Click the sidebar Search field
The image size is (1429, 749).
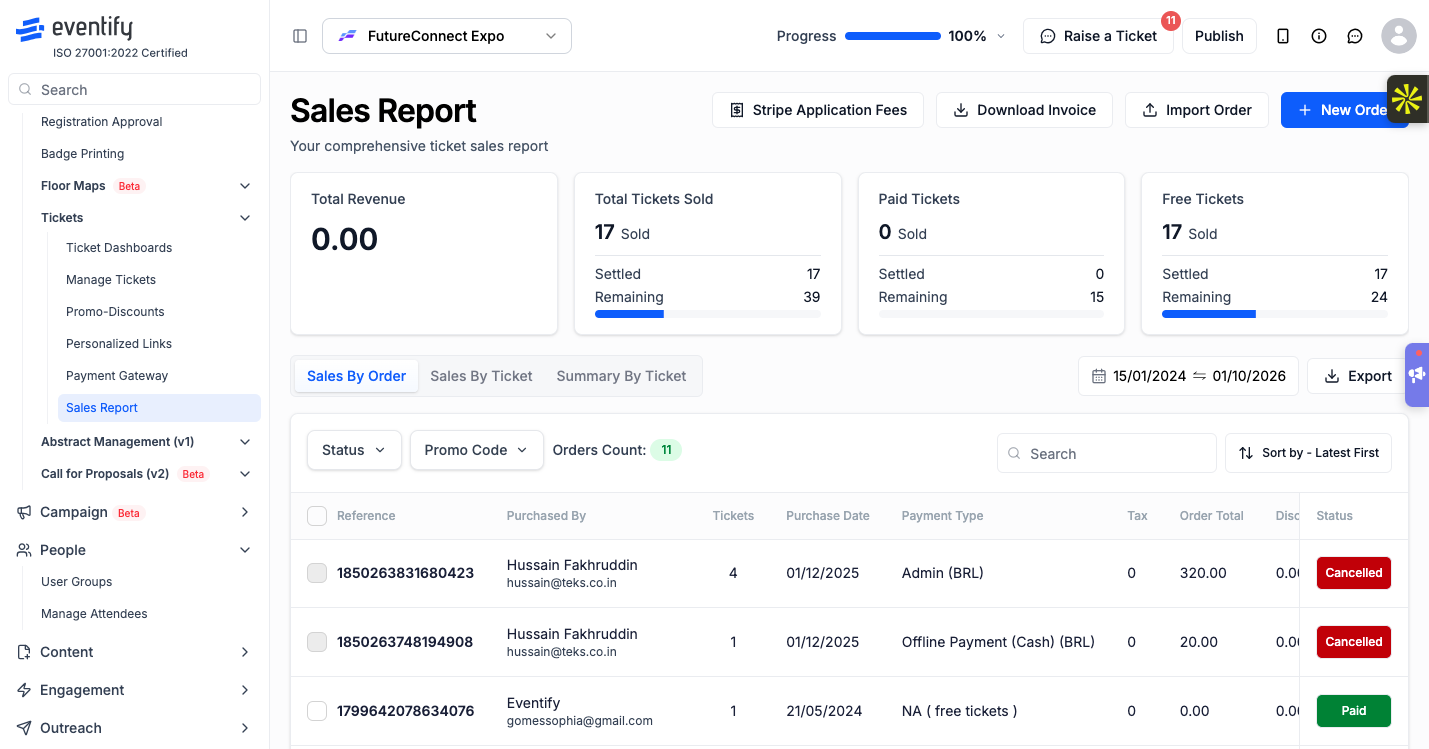click(134, 90)
